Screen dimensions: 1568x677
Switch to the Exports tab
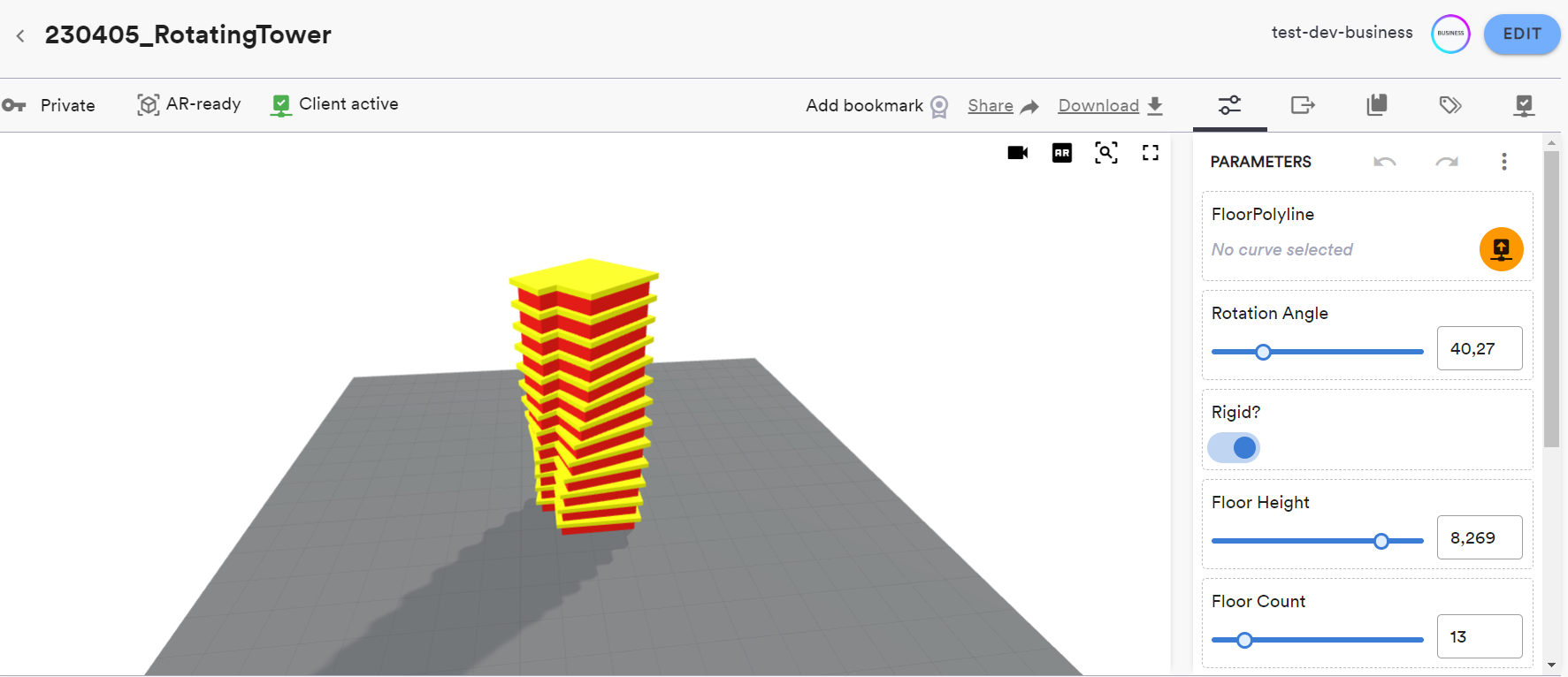tap(1303, 105)
